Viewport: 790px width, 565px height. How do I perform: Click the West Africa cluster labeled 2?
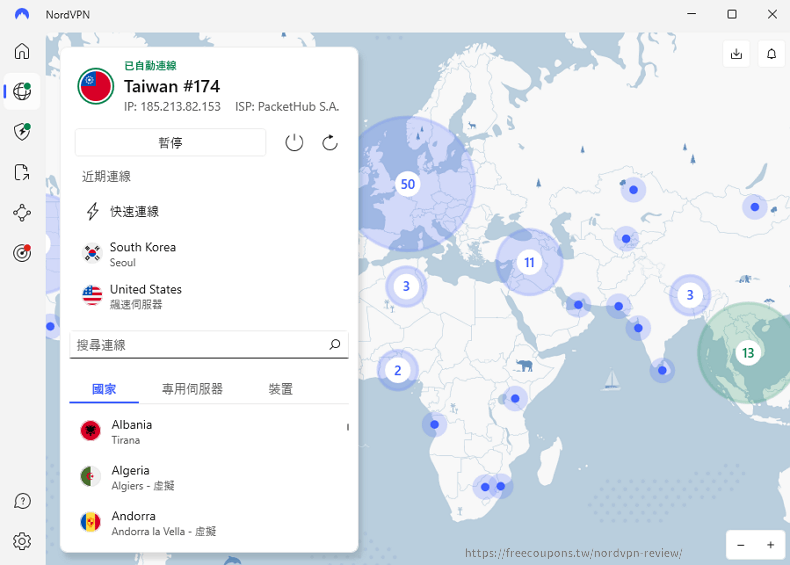coord(398,370)
